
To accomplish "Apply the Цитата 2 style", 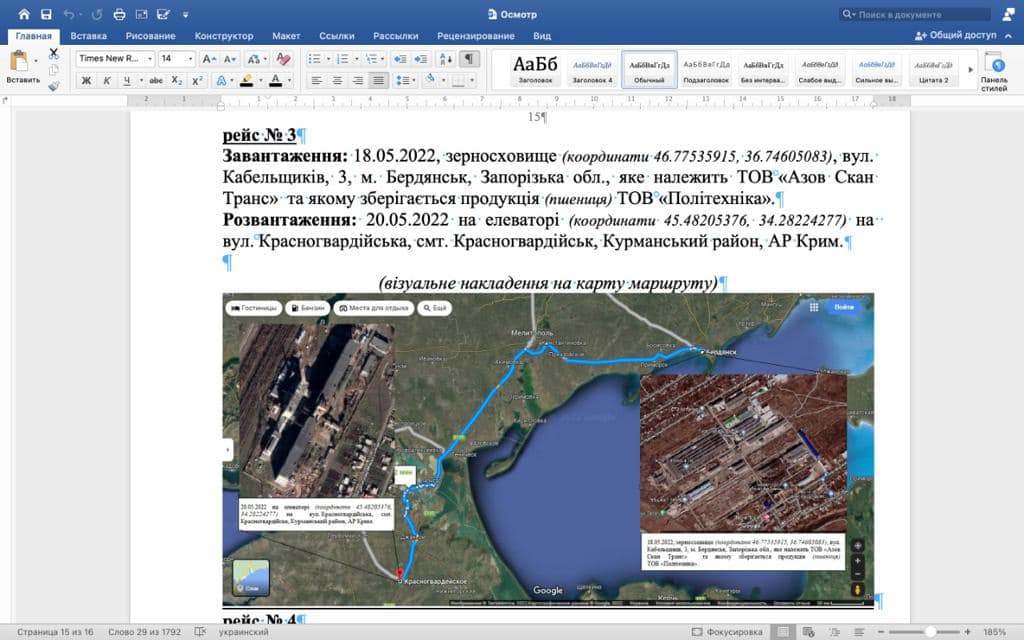I will tap(933, 69).
